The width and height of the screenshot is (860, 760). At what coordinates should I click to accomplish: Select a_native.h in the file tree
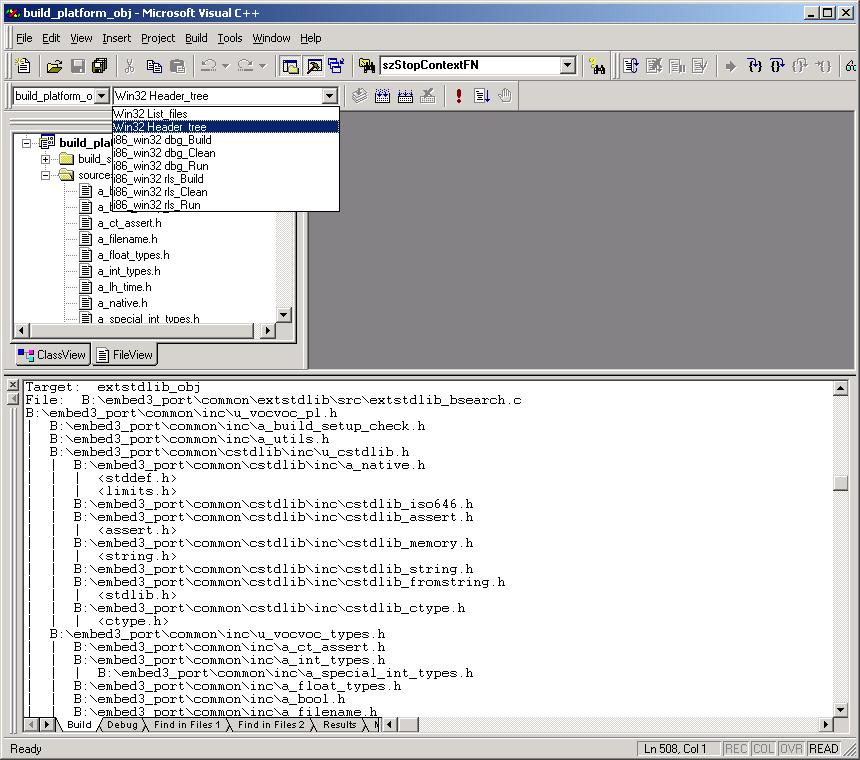[122, 303]
